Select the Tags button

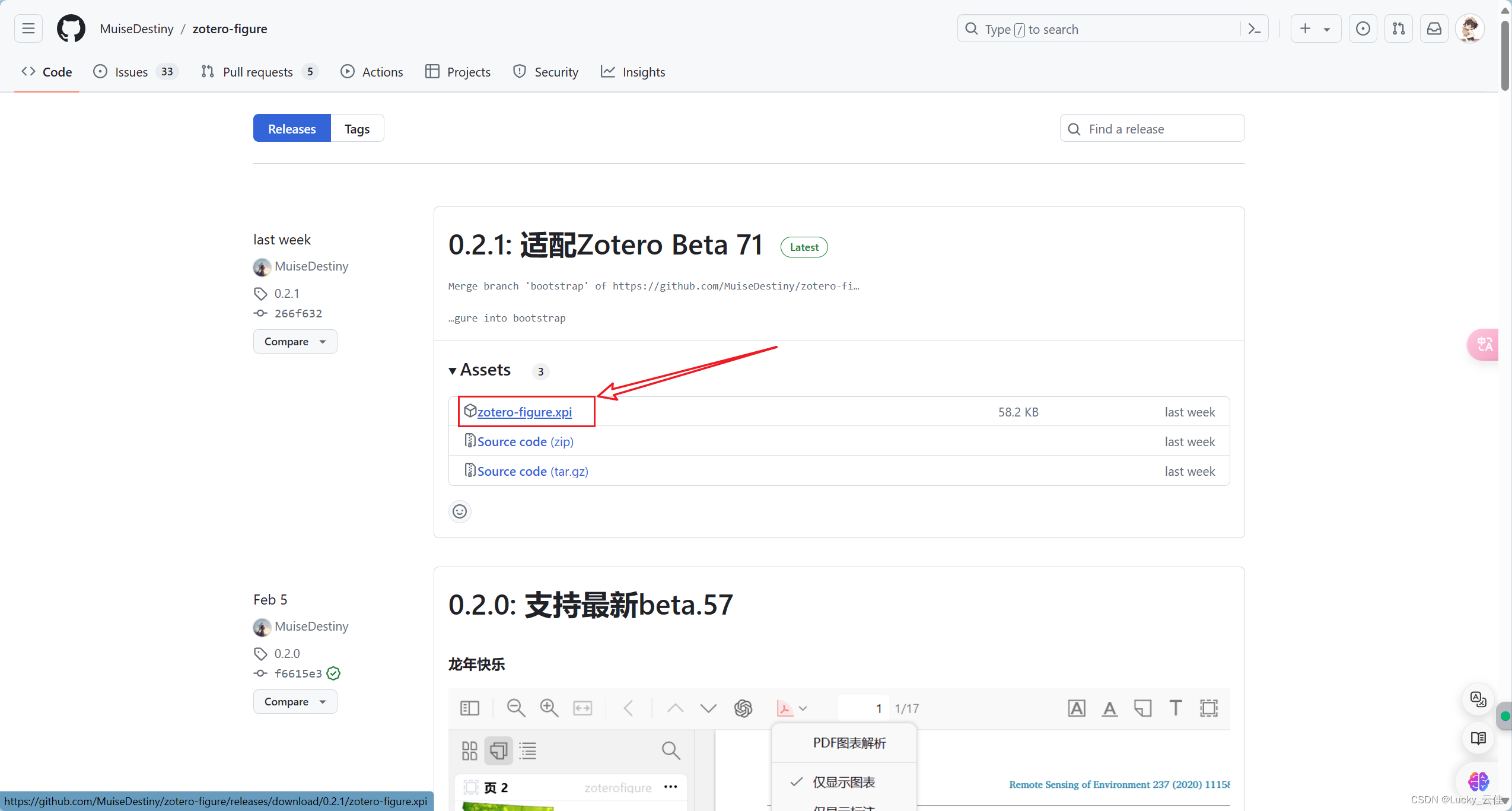357,128
